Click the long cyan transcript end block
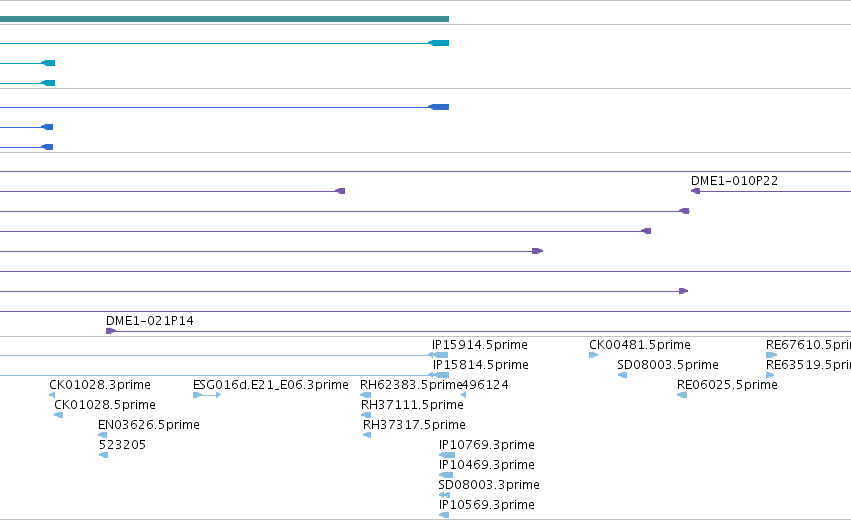Viewport: 851px width, 520px height. tap(439, 43)
